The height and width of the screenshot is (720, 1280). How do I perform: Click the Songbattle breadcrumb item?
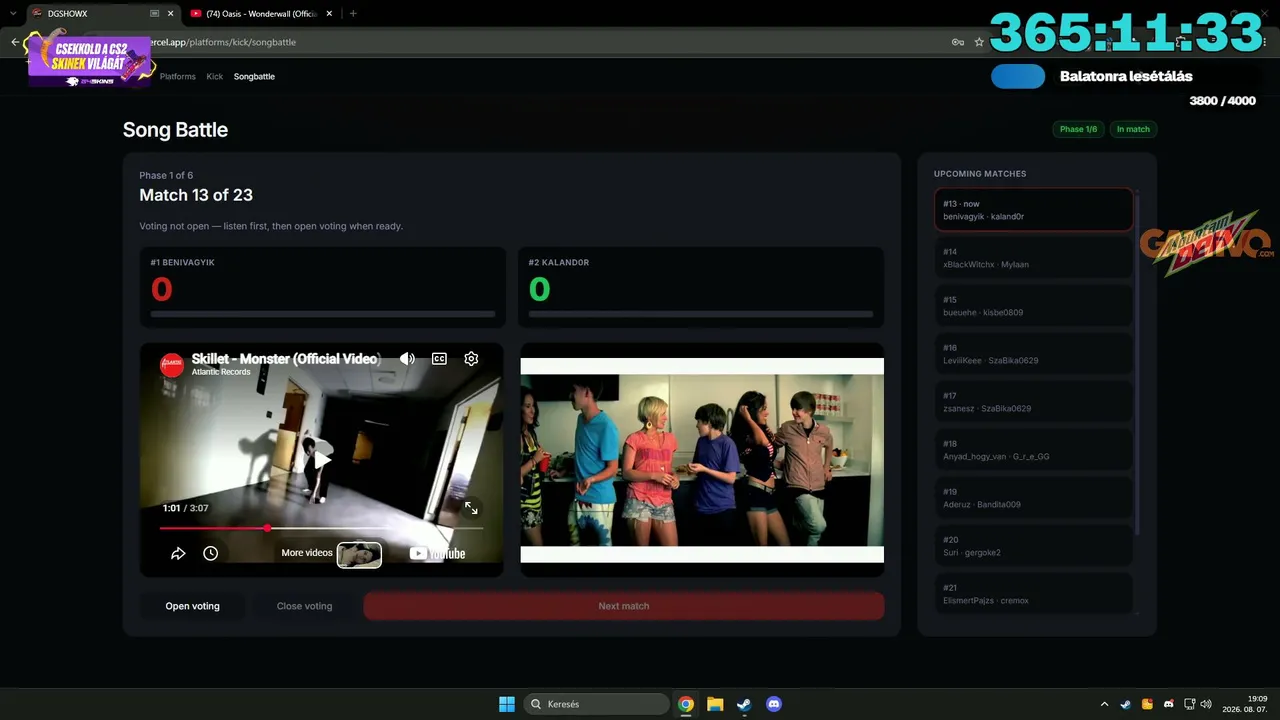(x=254, y=76)
